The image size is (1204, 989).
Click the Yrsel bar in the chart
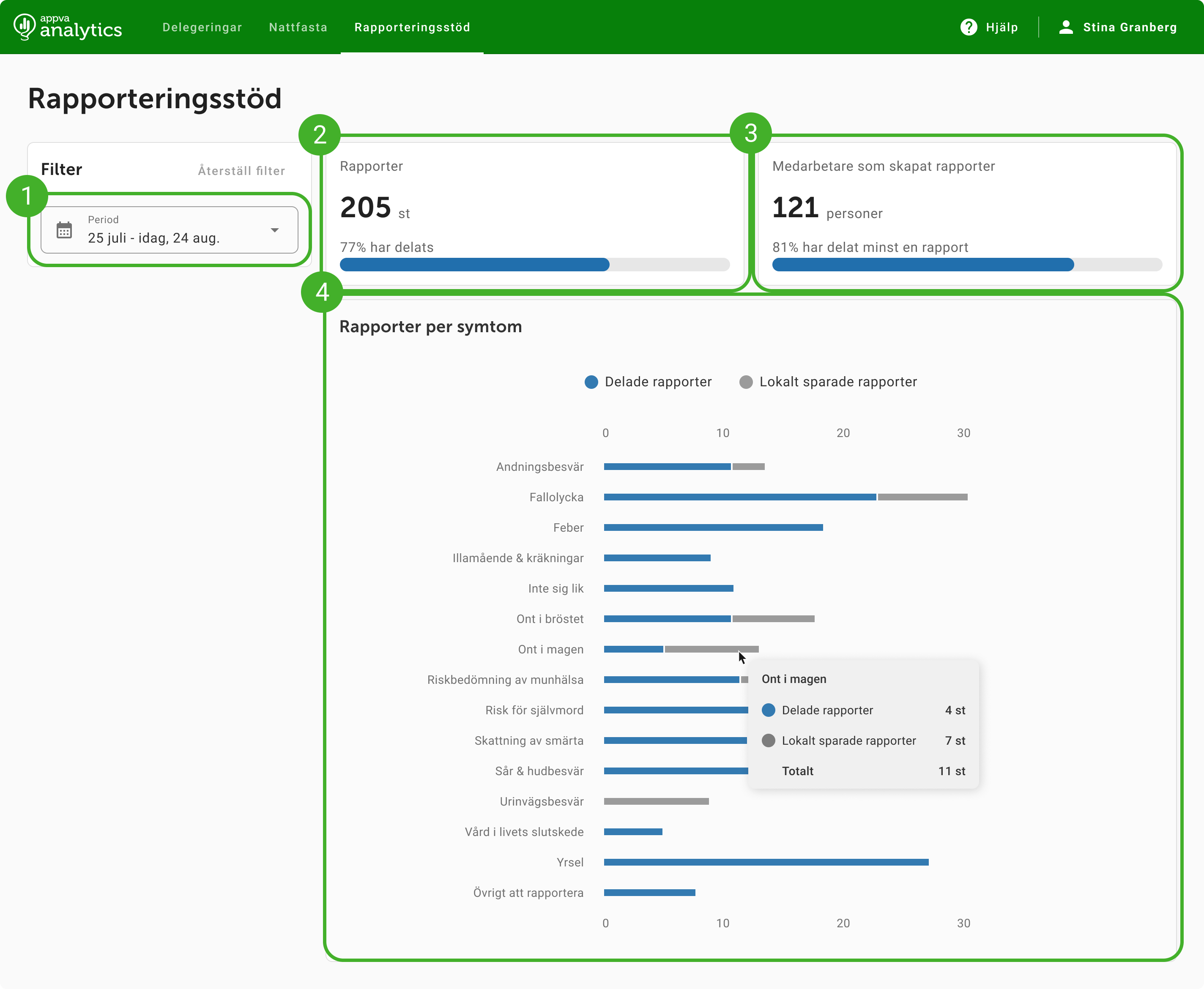pos(766,863)
